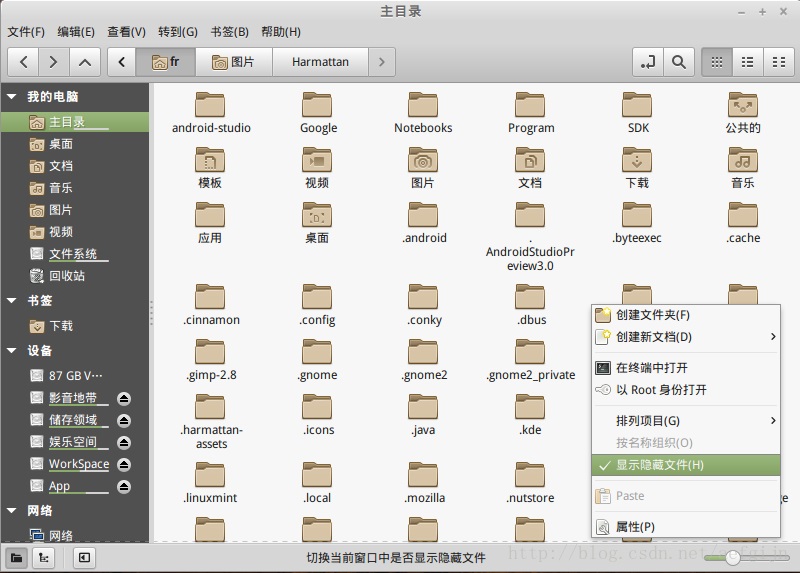Click the search magnifier icon in toolbar
Image resolution: width=800 pixels, height=573 pixels.
pyautogui.click(x=679, y=62)
